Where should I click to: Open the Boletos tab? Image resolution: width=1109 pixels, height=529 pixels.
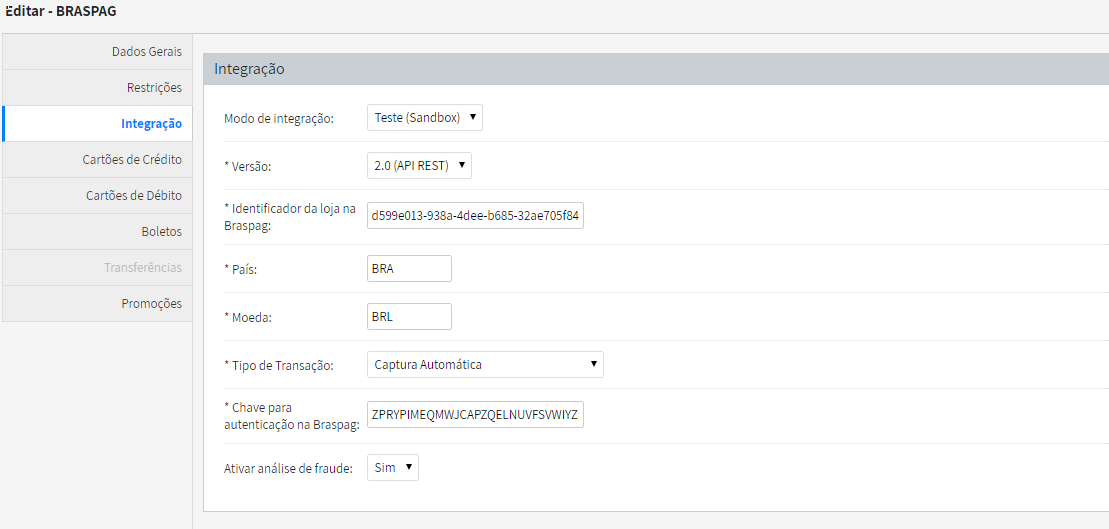tap(97, 232)
